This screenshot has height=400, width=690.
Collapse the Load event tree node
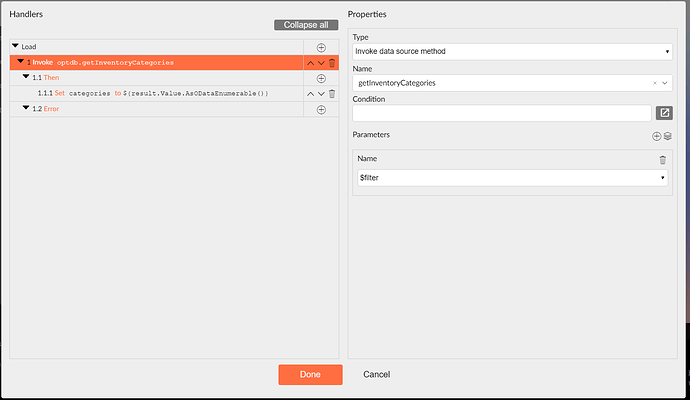coord(15,46)
